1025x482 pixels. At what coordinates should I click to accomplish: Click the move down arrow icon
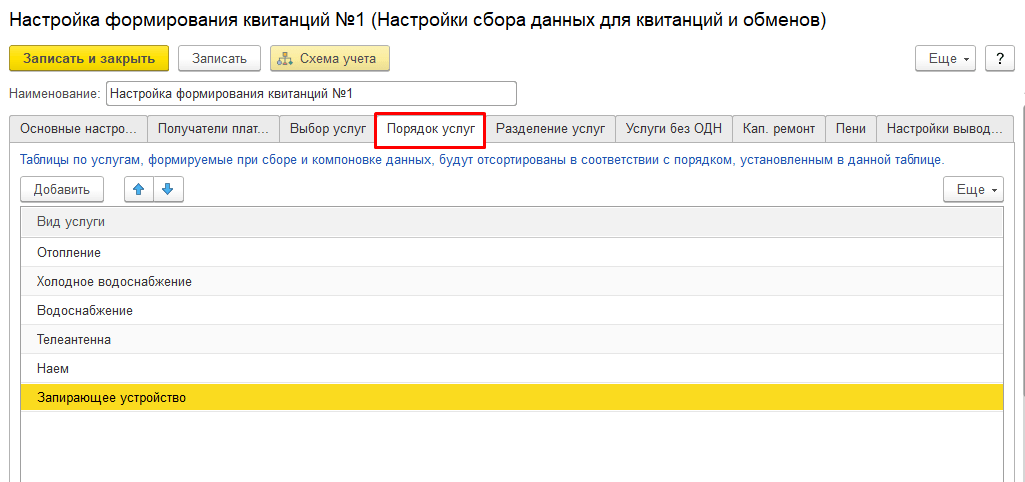pyautogui.click(x=167, y=189)
